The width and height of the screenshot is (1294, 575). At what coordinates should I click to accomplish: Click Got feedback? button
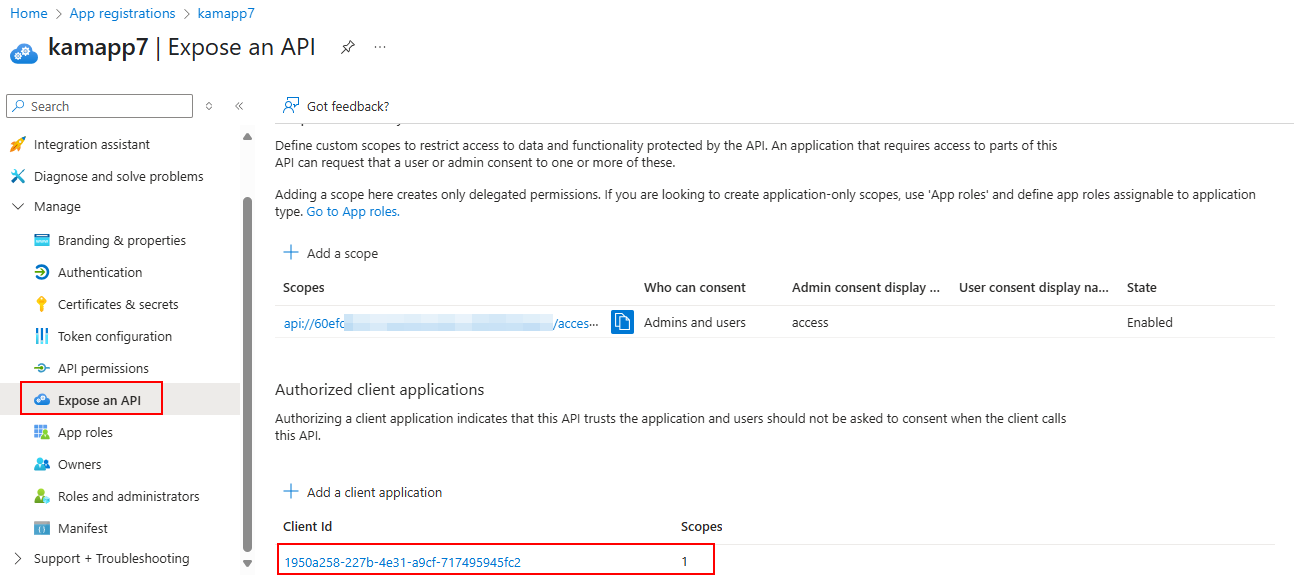coord(336,106)
